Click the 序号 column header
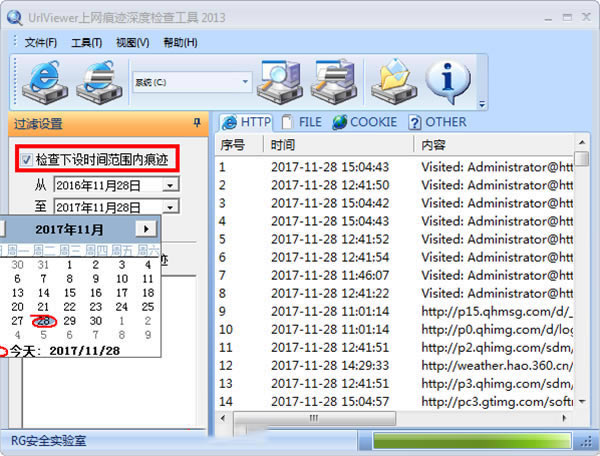 [x=240, y=145]
